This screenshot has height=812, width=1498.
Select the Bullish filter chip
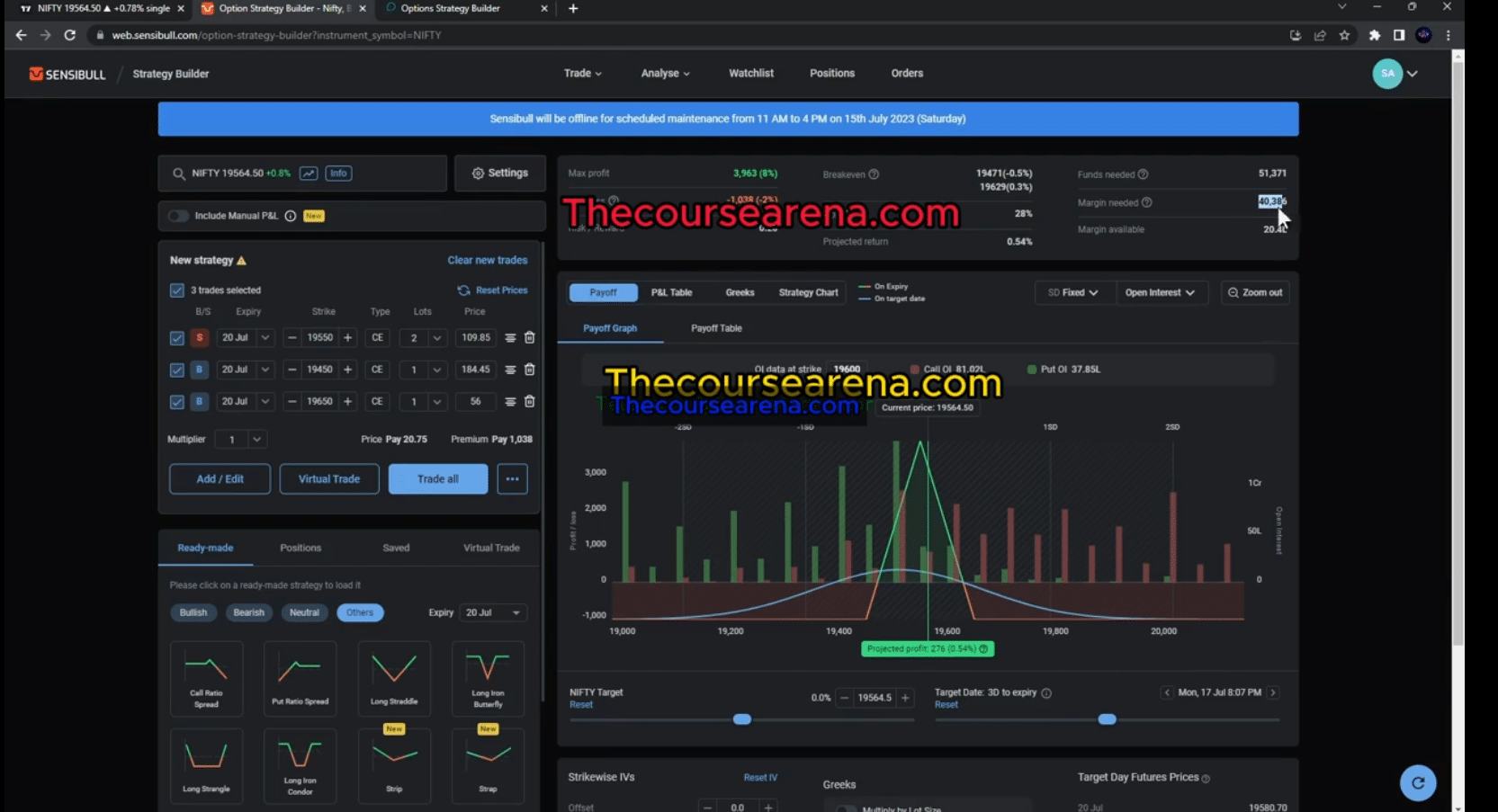point(193,613)
